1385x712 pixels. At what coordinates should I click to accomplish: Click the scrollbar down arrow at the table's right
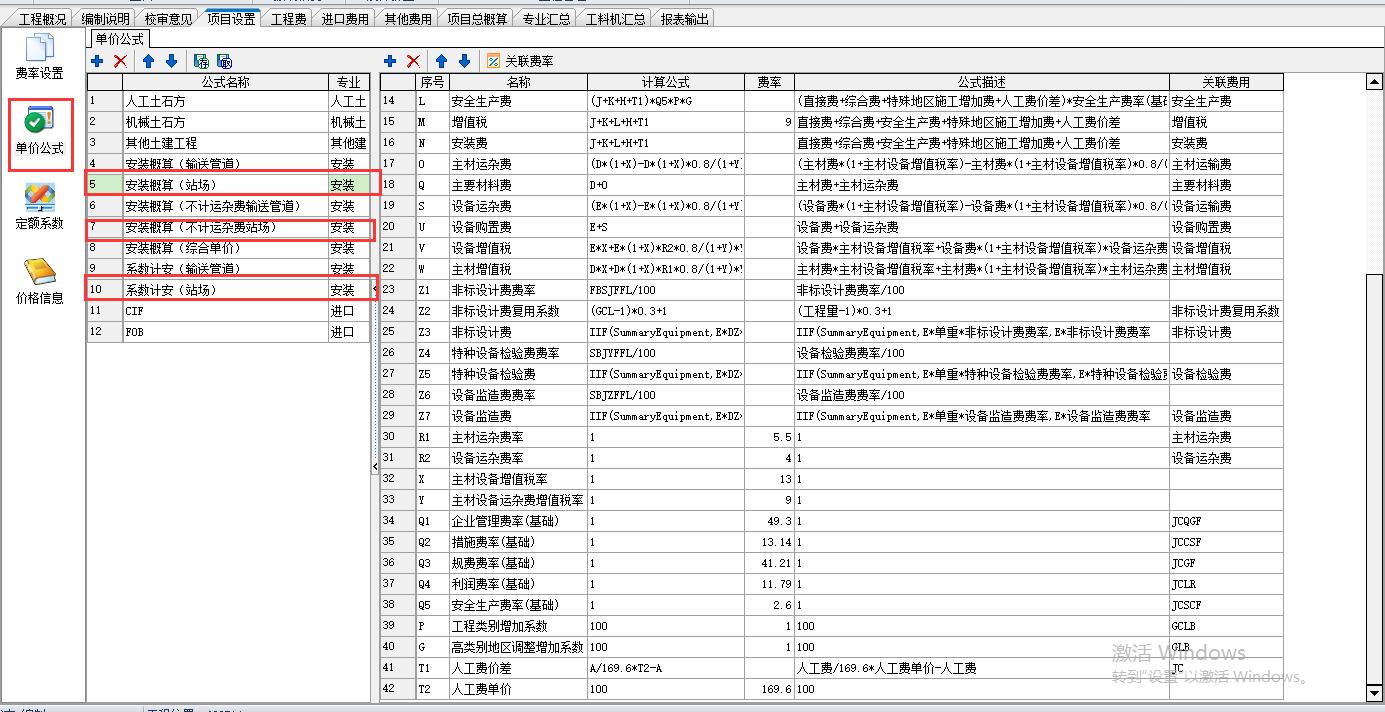(1374, 692)
